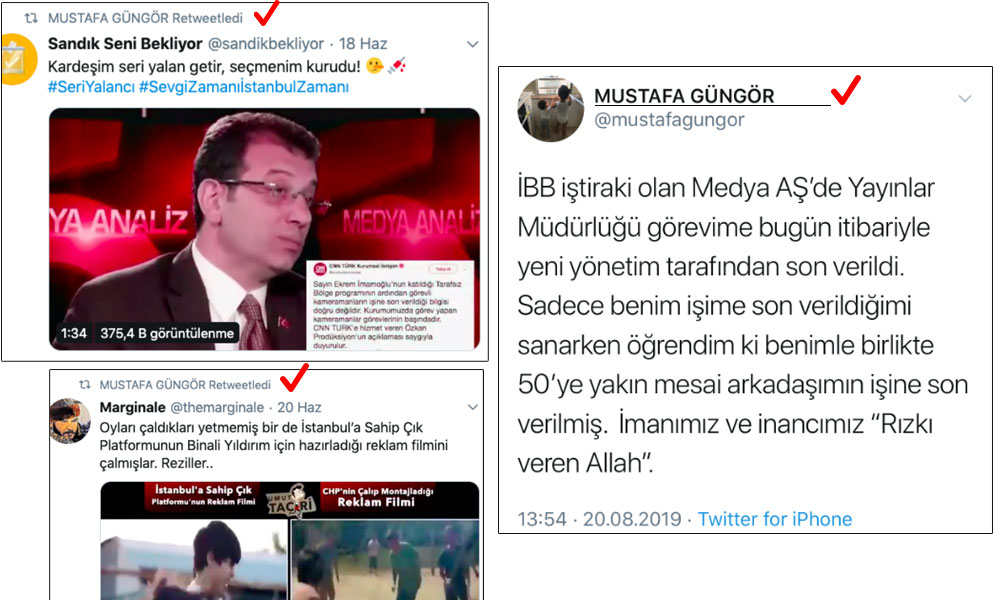This screenshot has width=1000, height=600.
Task: Click the Marginale profile avatar
Action: coord(70,420)
